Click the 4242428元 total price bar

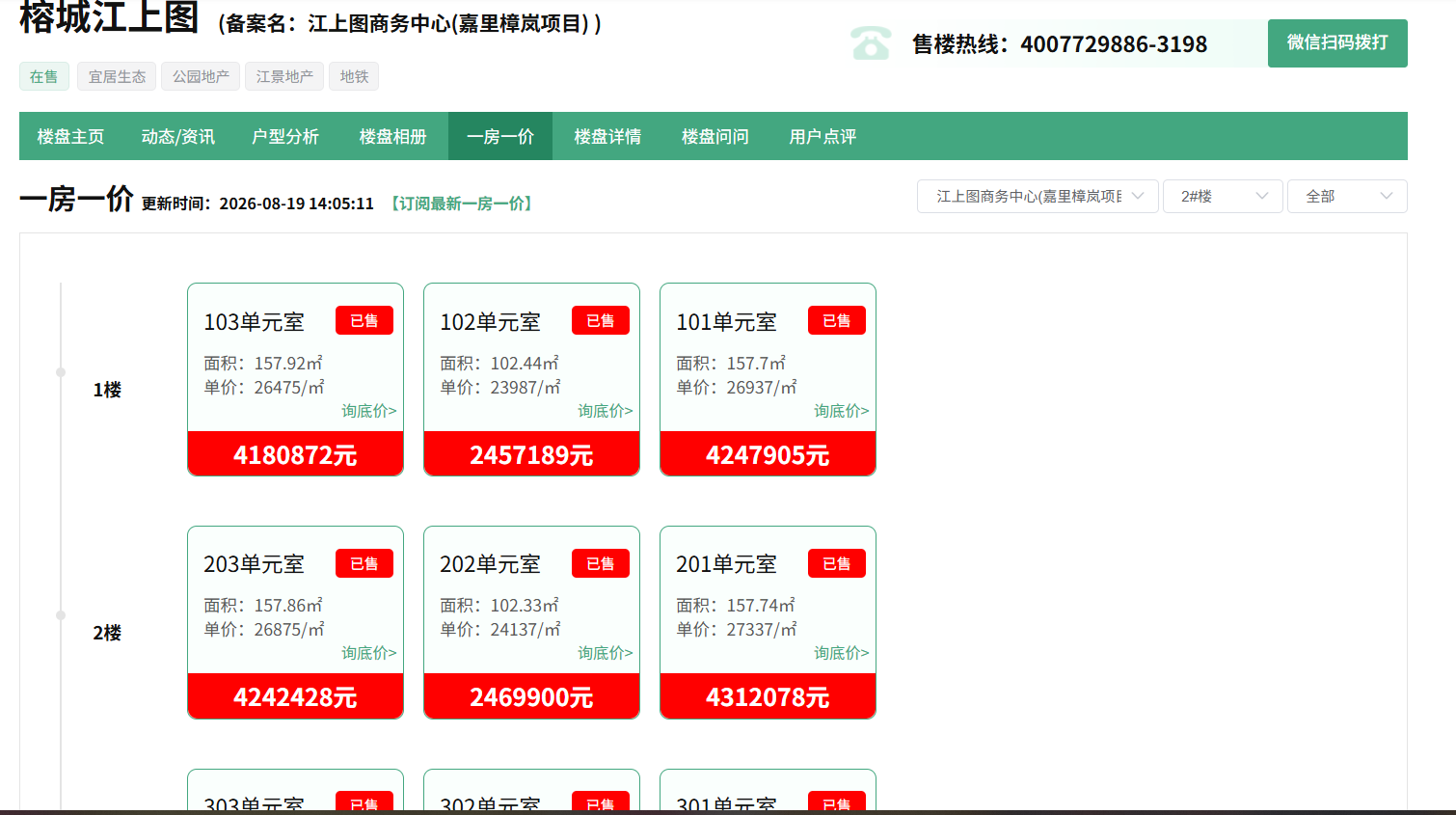(295, 696)
